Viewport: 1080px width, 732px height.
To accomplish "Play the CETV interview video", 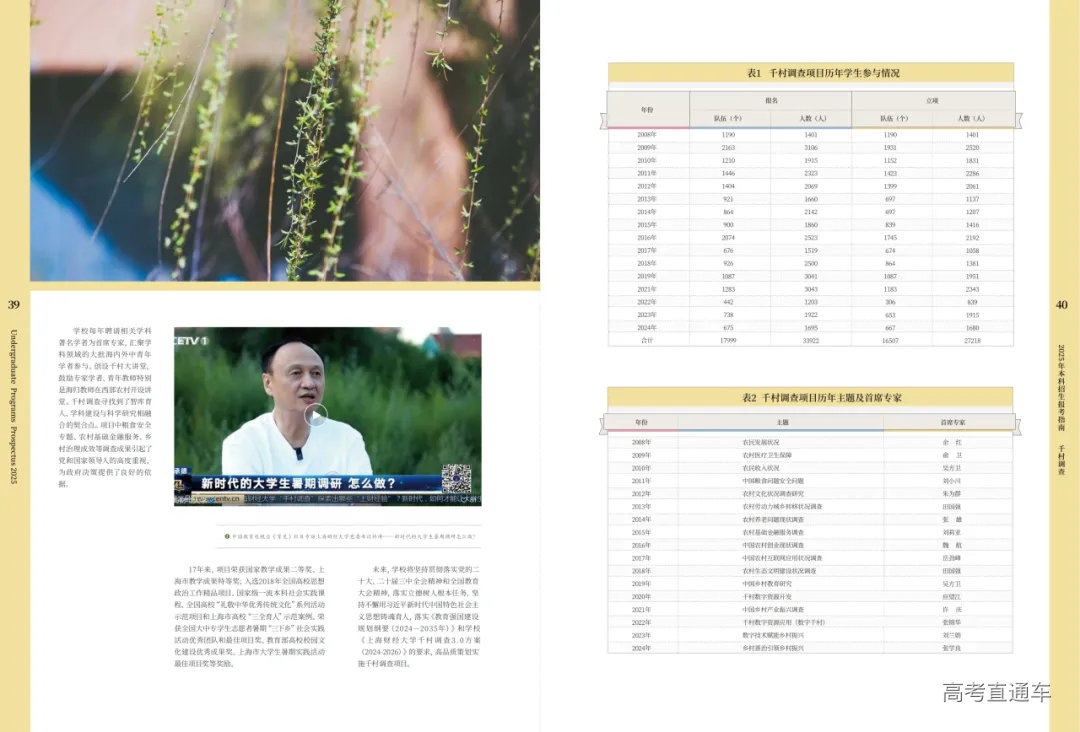I will point(316,415).
